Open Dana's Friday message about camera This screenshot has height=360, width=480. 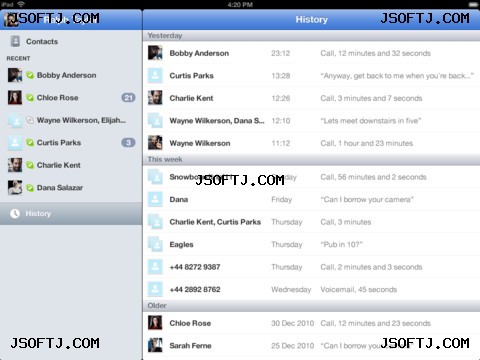(311, 199)
